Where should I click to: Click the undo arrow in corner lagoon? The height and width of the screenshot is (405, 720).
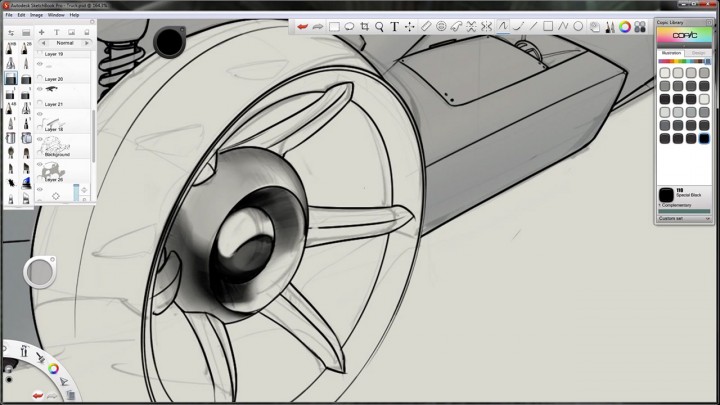click(38, 395)
